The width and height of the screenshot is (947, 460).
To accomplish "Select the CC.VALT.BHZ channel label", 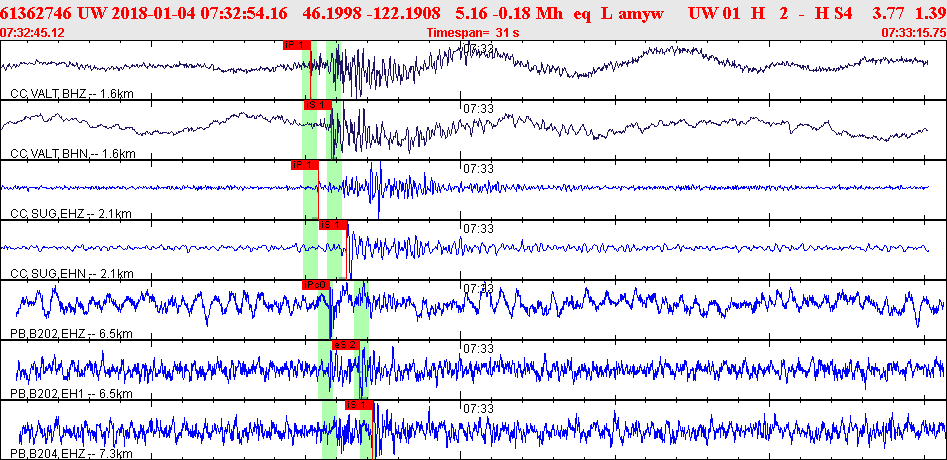I will (x=70, y=94).
